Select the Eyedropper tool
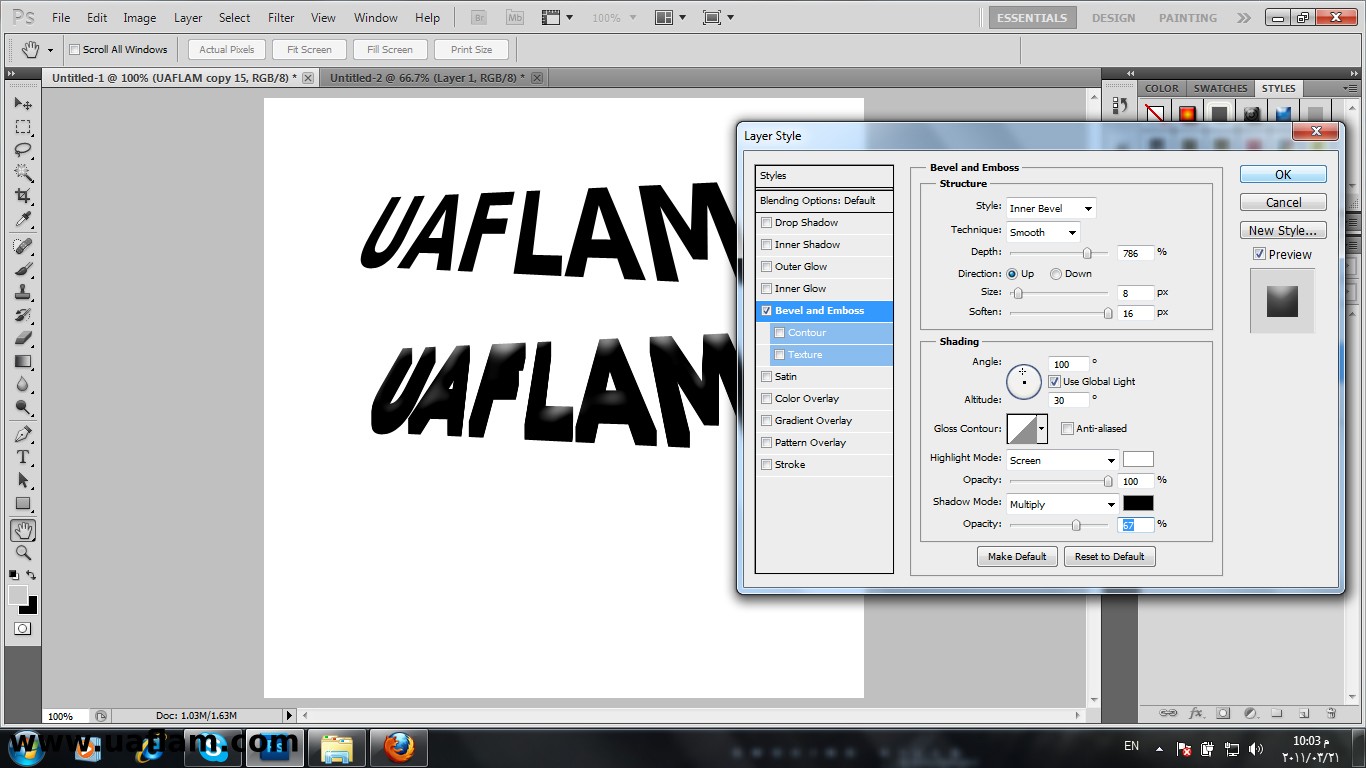1366x768 pixels. (x=23, y=220)
